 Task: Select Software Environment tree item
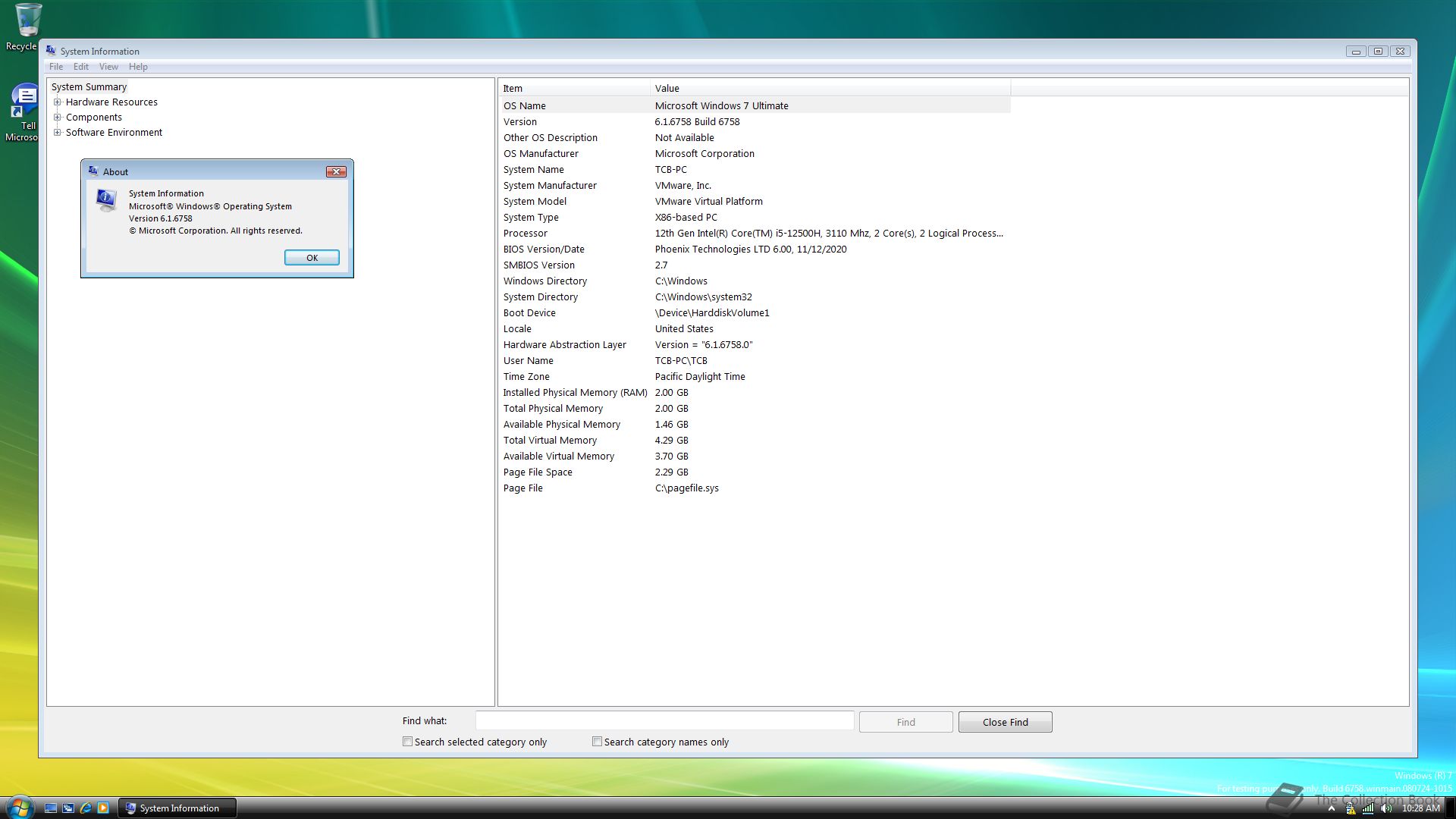coord(114,133)
